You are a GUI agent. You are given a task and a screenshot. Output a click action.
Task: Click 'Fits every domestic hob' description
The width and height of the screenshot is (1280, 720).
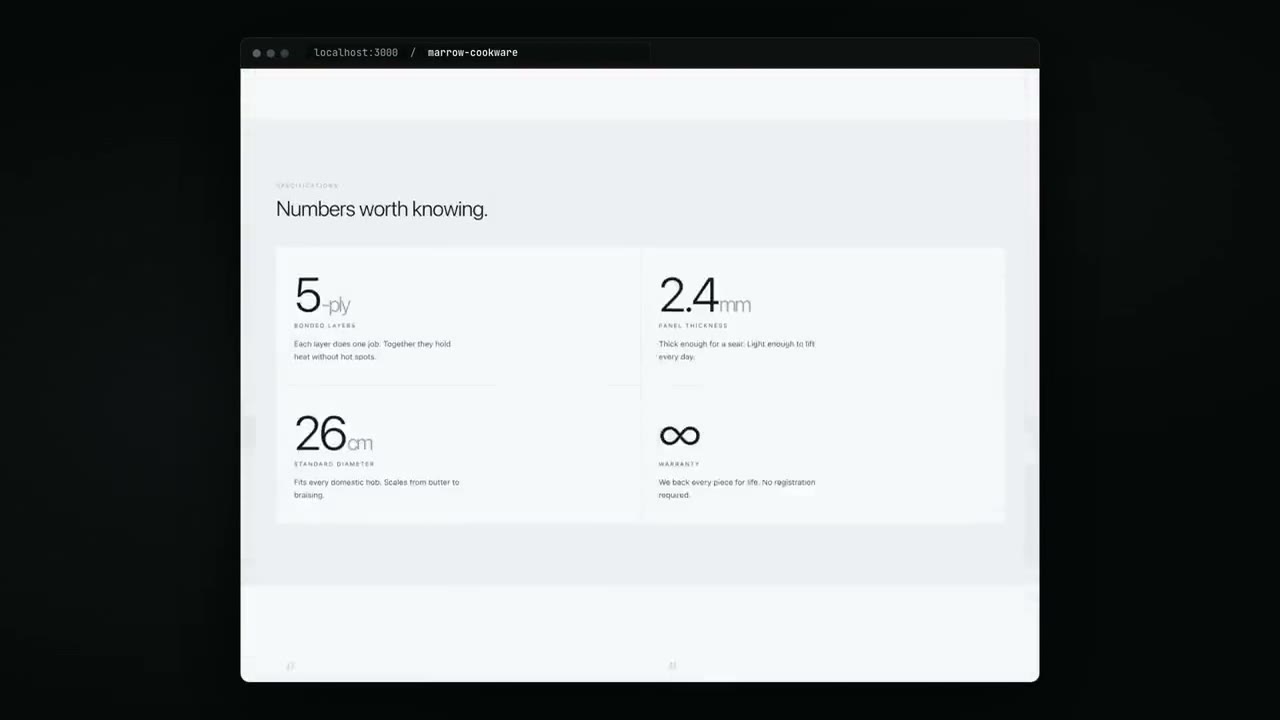pos(377,488)
